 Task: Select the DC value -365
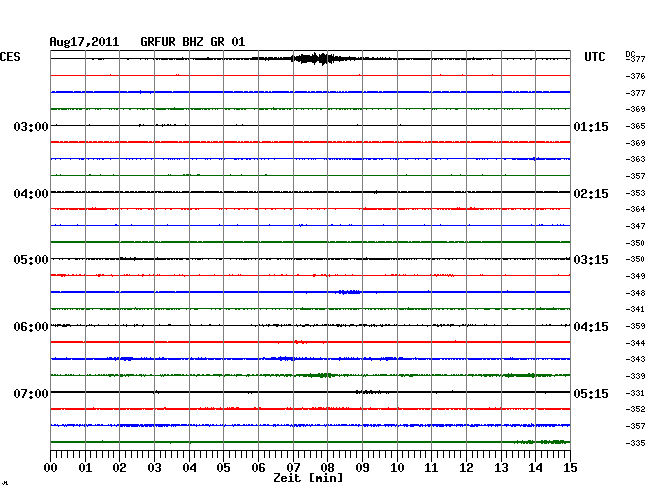635,126
